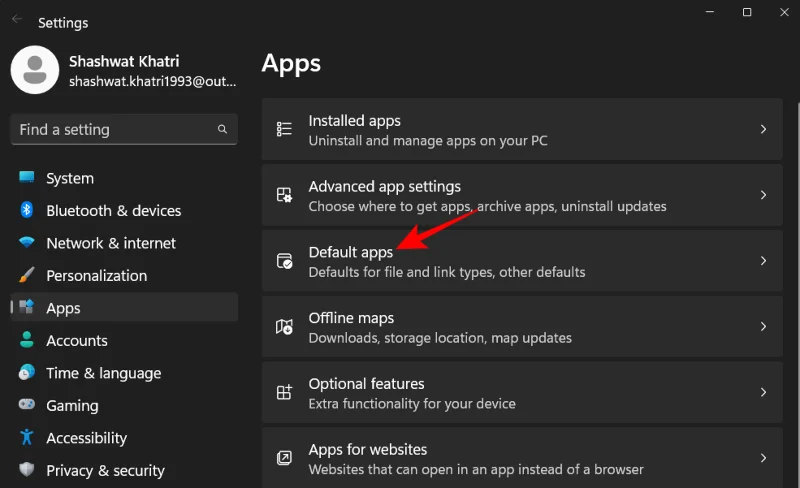Go to Network & internet
Viewport: 800px width, 488px height.
coord(124,243)
